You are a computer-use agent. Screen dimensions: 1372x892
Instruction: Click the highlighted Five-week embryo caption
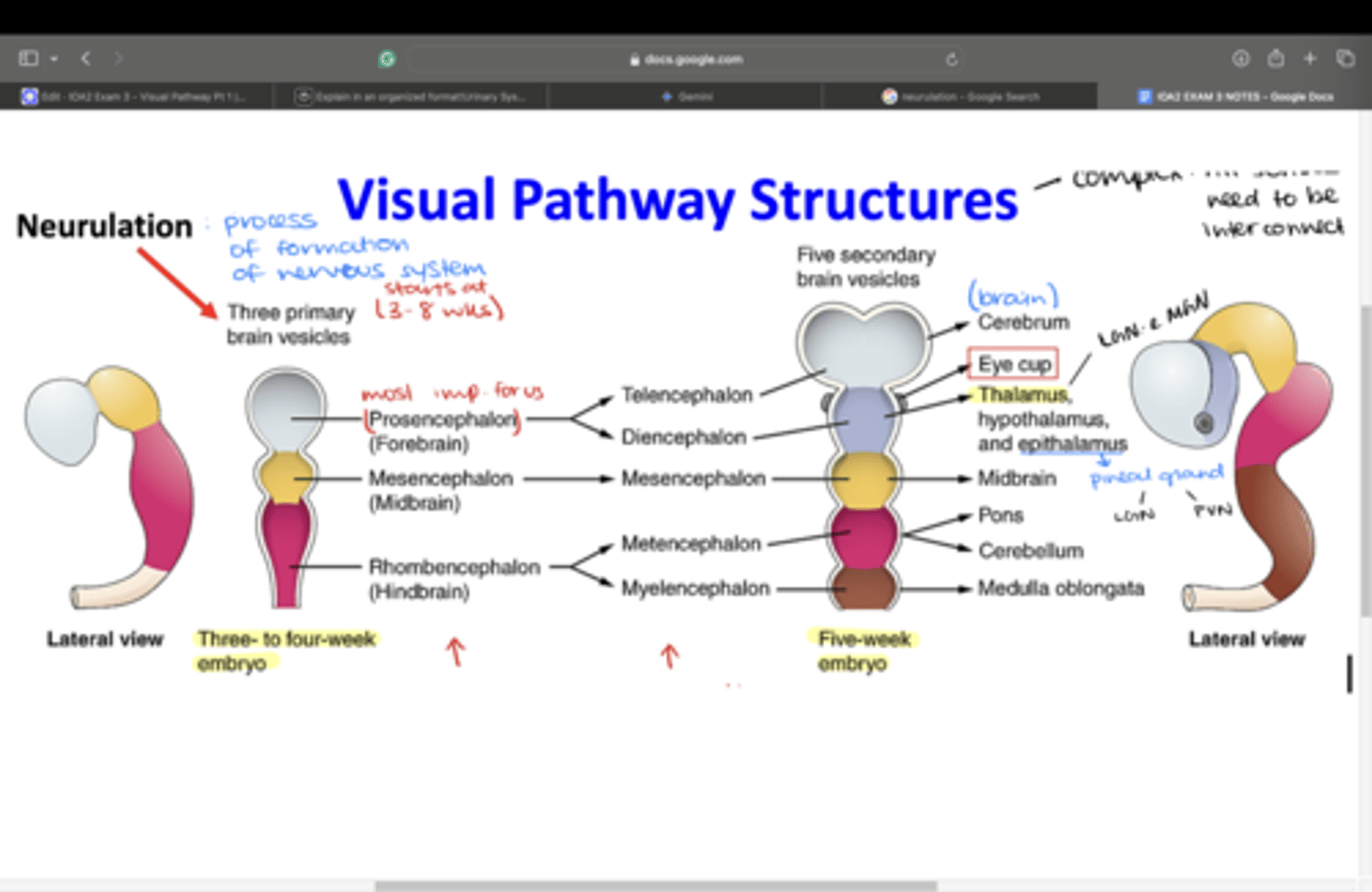coord(864,651)
